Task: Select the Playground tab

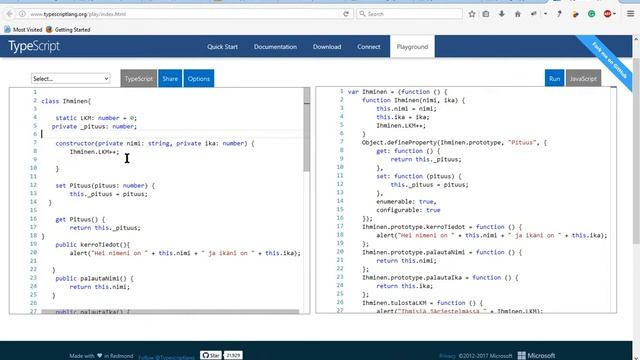Action: point(412,47)
